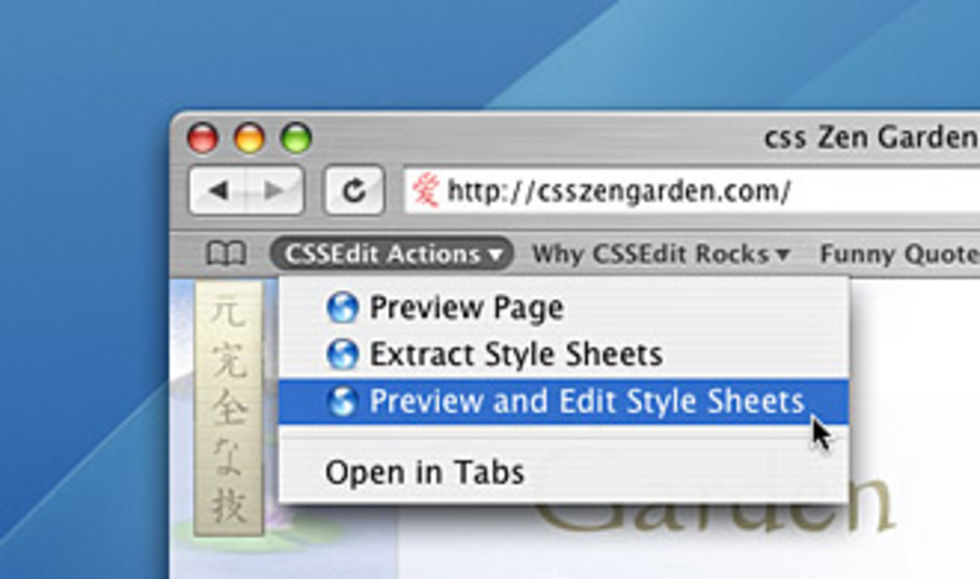Click the vertical kanji banner on the page
This screenshot has width=980, height=579.
click(x=229, y=408)
